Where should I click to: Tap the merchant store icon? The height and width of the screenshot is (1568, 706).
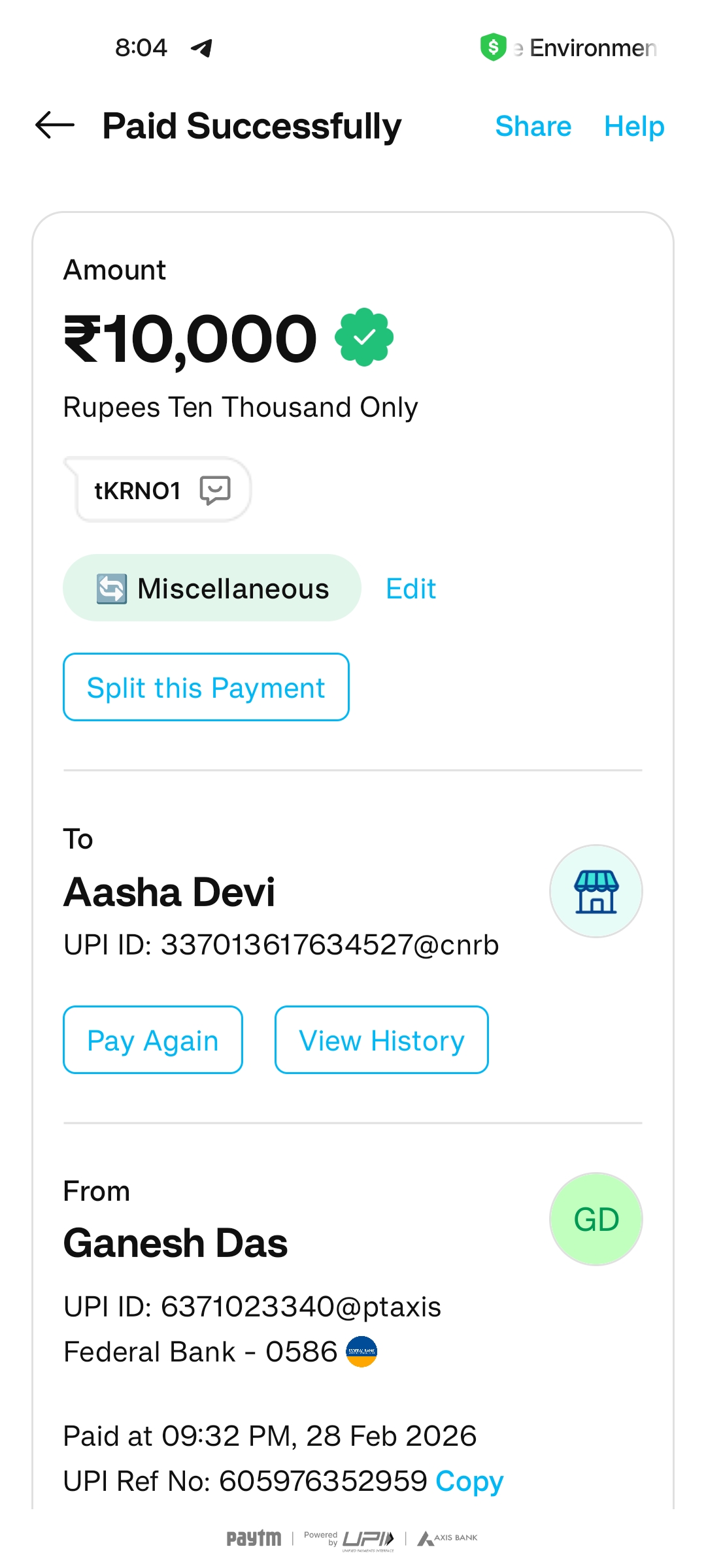596,891
